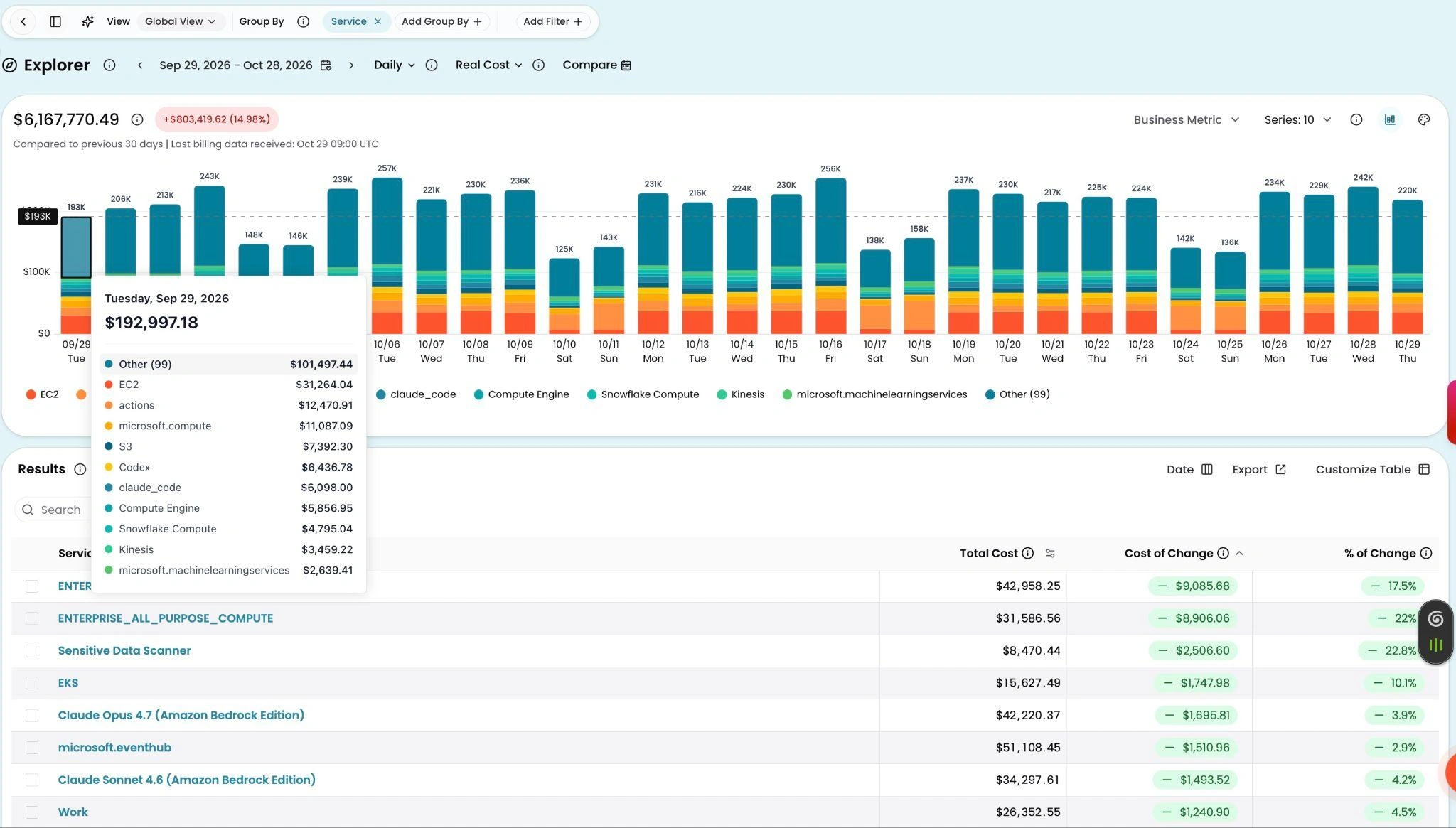Open the EKS service link
This screenshot has width=1456, height=828.
pos(68,683)
